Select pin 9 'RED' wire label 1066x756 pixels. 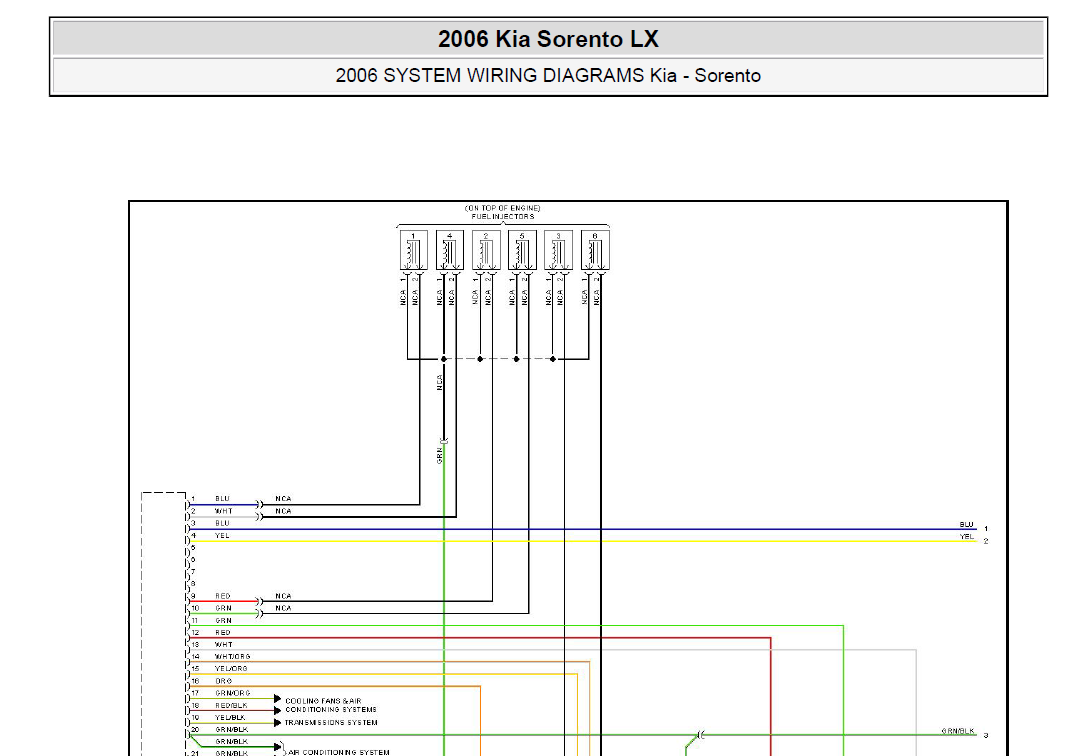pyautogui.click(x=223, y=596)
